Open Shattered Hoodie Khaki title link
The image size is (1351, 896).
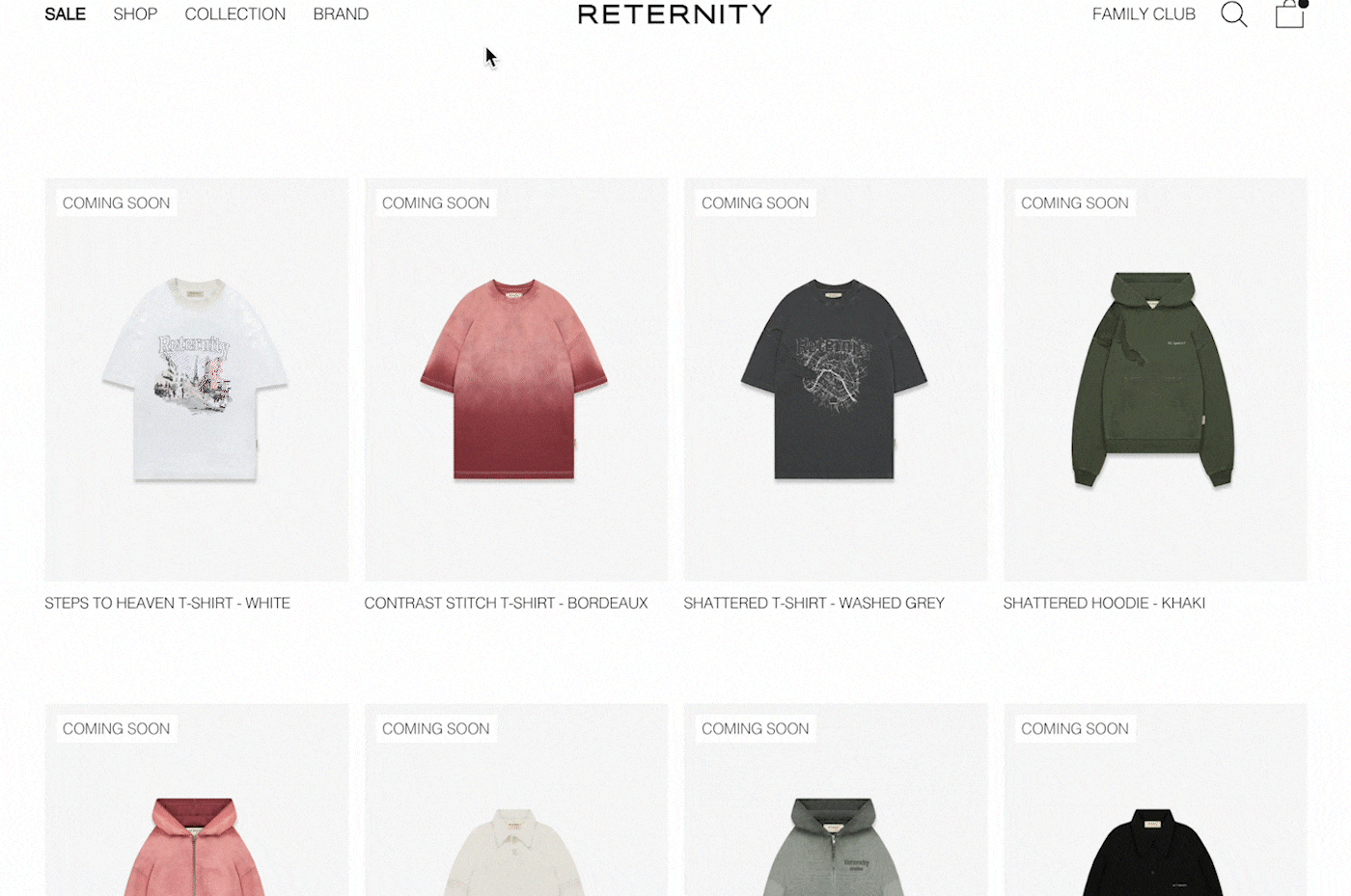(1104, 603)
